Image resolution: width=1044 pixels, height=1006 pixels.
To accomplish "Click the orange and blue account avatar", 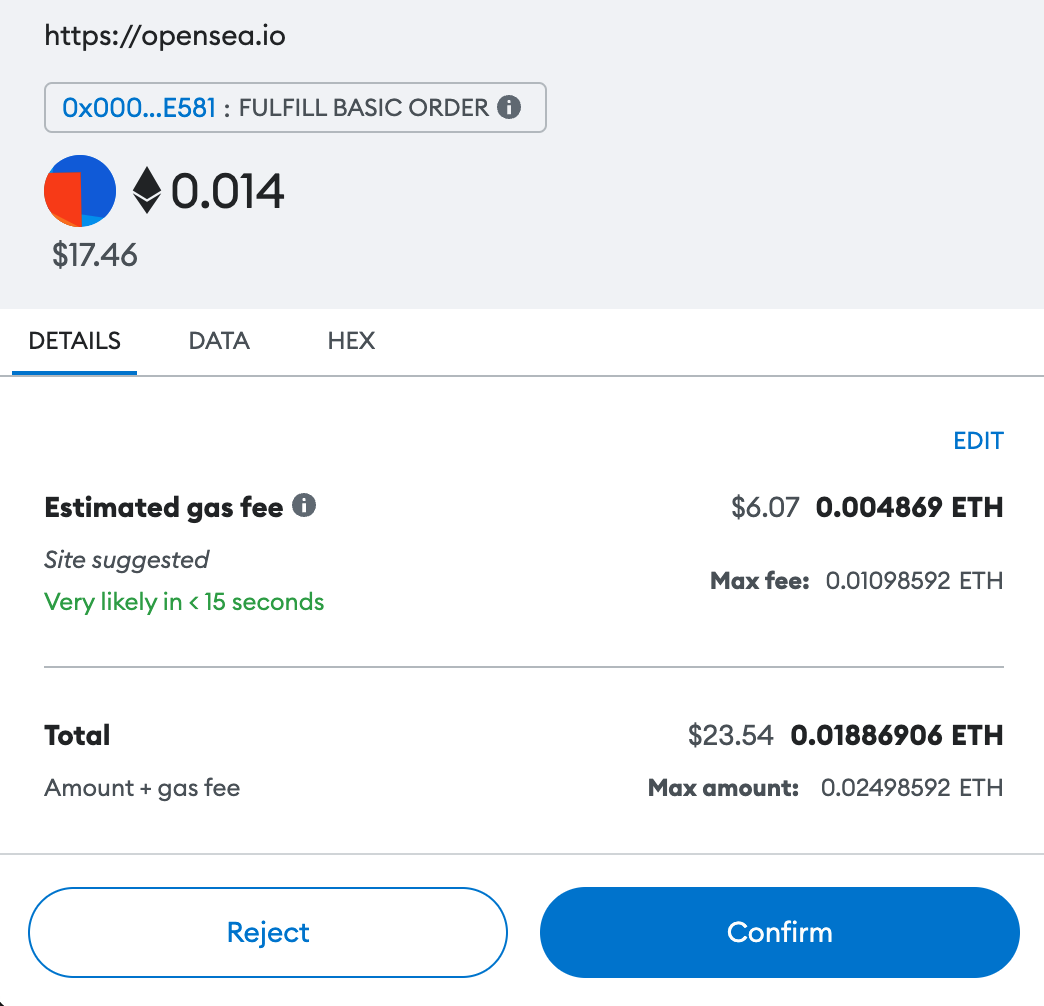I will pos(80,191).
